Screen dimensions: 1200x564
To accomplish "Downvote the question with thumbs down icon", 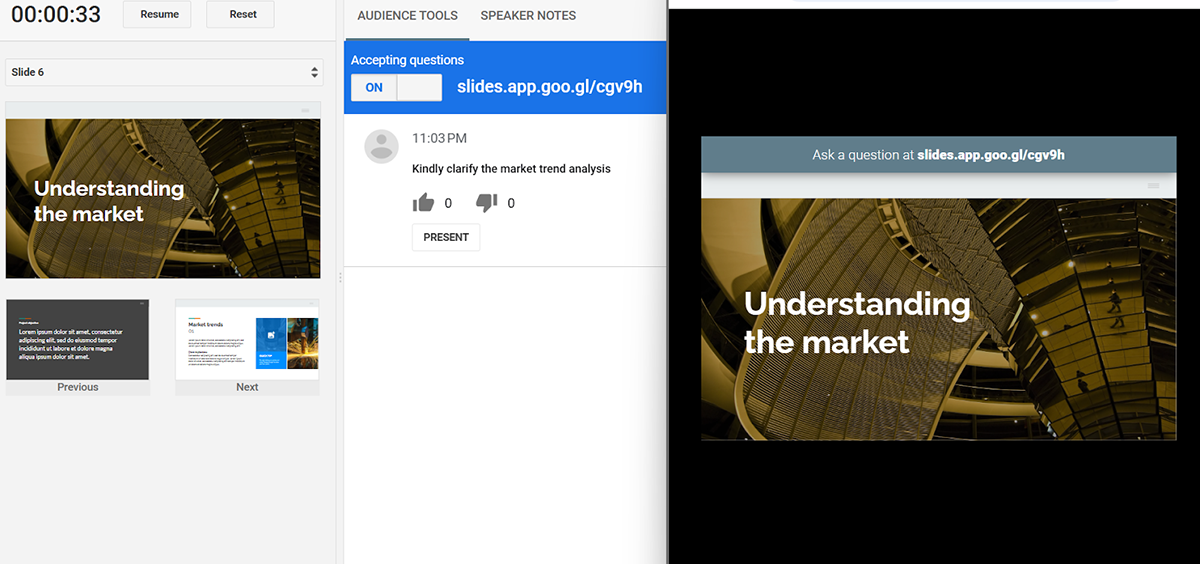I will 486,203.
